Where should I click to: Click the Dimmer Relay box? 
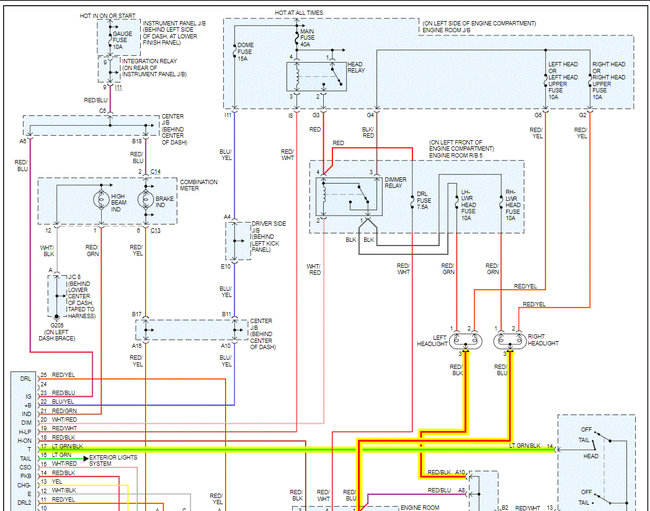(349, 197)
